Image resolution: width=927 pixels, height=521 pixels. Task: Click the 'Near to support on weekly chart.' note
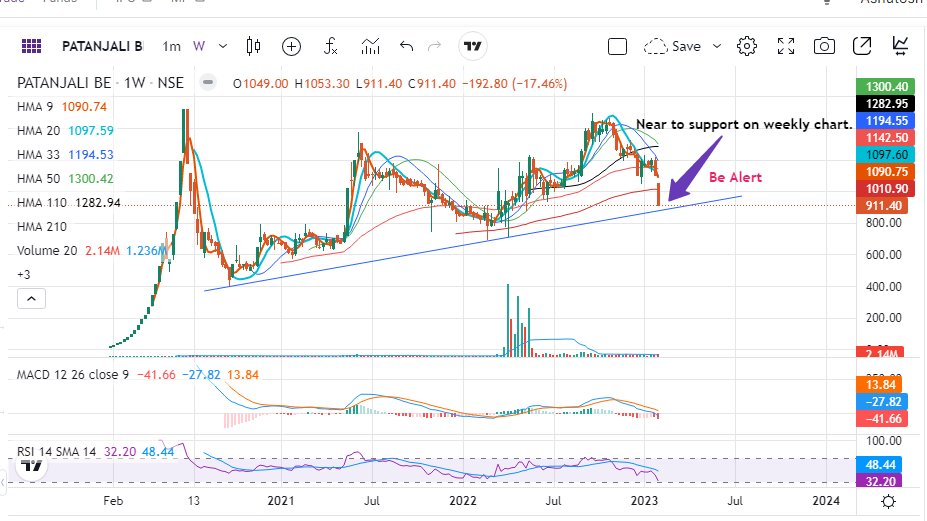coord(744,125)
